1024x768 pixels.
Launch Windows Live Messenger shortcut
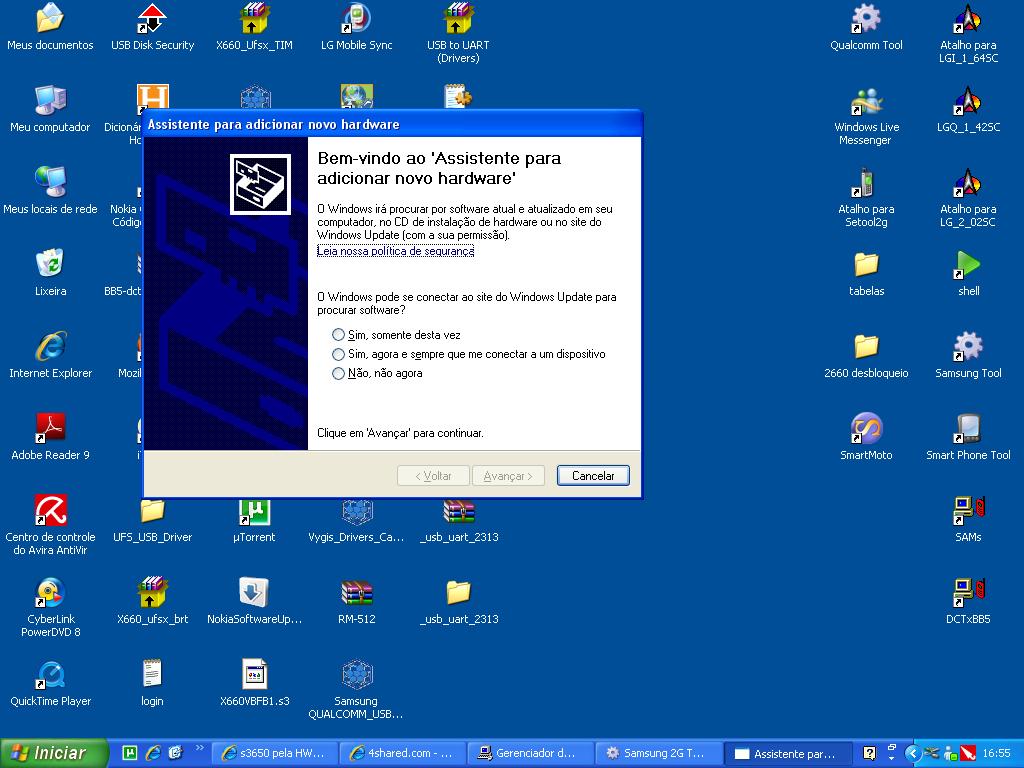(x=866, y=116)
